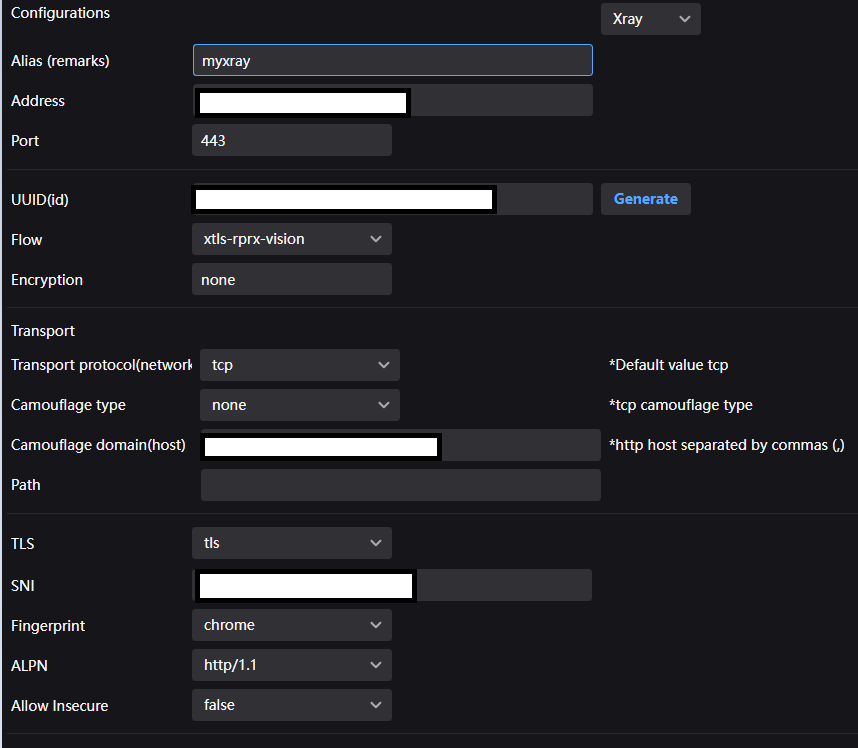Expand the Fingerprint chrome dropdown

point(291,625)
